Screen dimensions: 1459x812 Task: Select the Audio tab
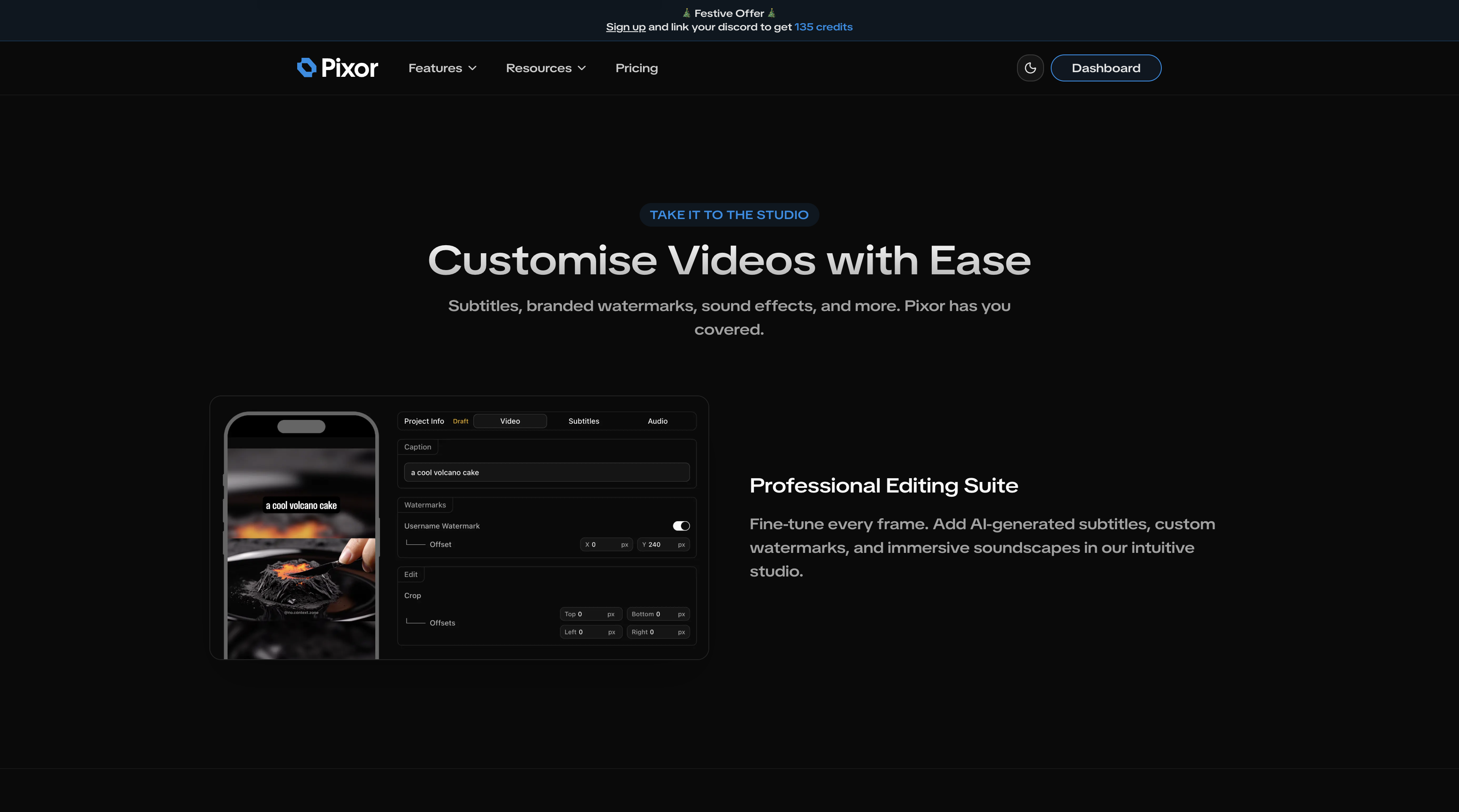coord(658,421)
